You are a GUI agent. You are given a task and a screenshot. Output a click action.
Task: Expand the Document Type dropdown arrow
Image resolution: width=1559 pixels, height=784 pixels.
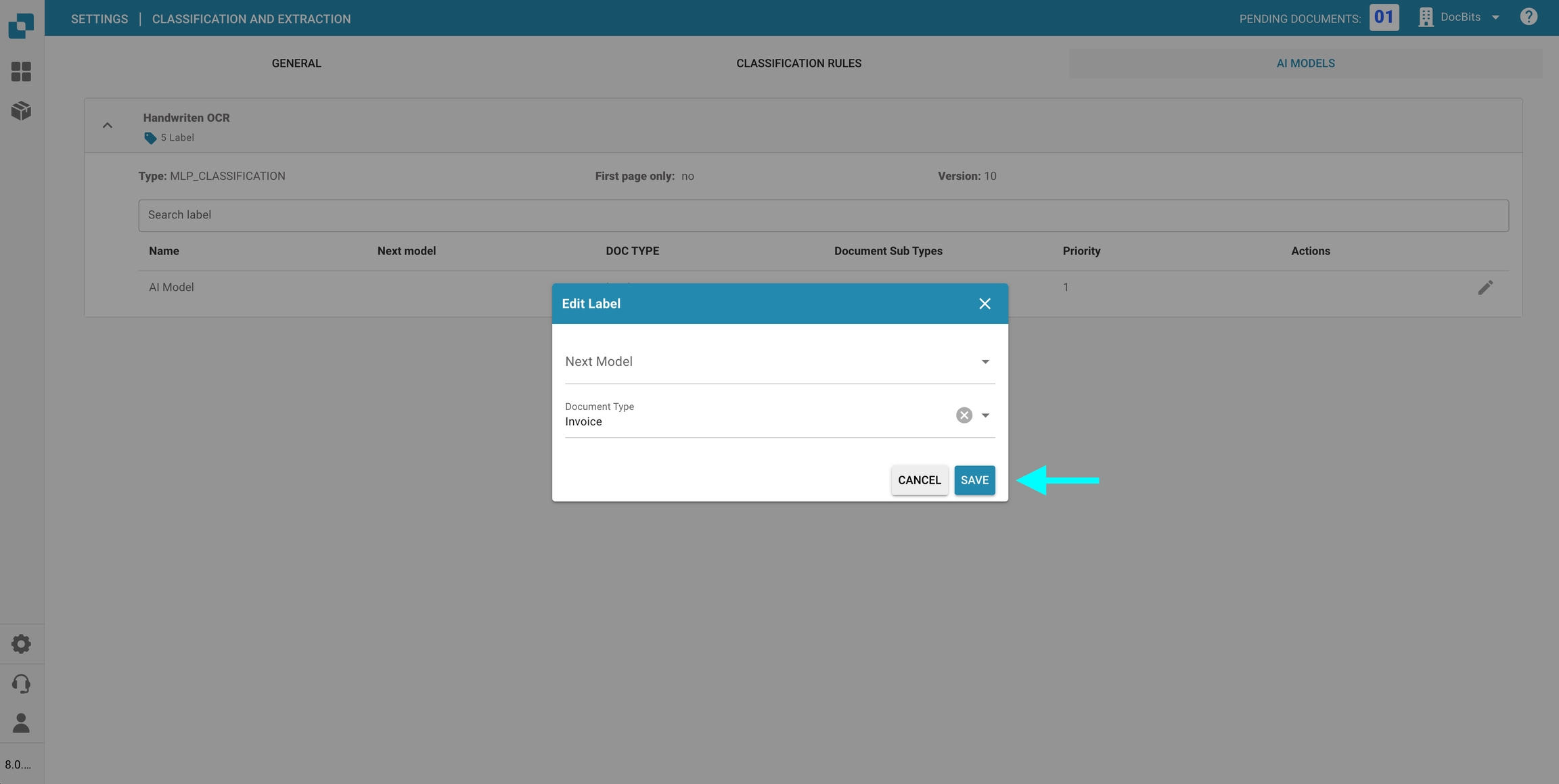[985, 415]
